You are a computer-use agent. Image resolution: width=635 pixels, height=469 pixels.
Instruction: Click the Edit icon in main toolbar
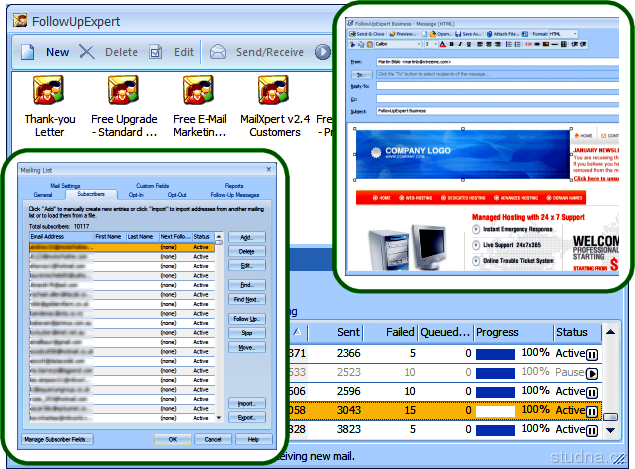click(156, 52)
